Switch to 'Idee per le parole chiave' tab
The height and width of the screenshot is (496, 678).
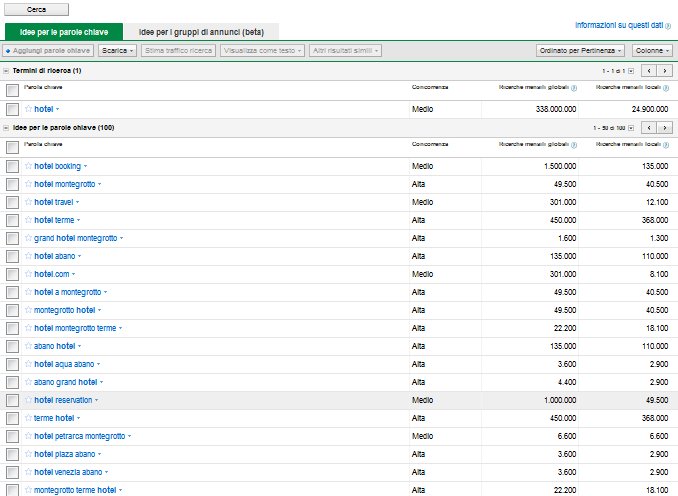pyautogui.click(x=64, y=32)
